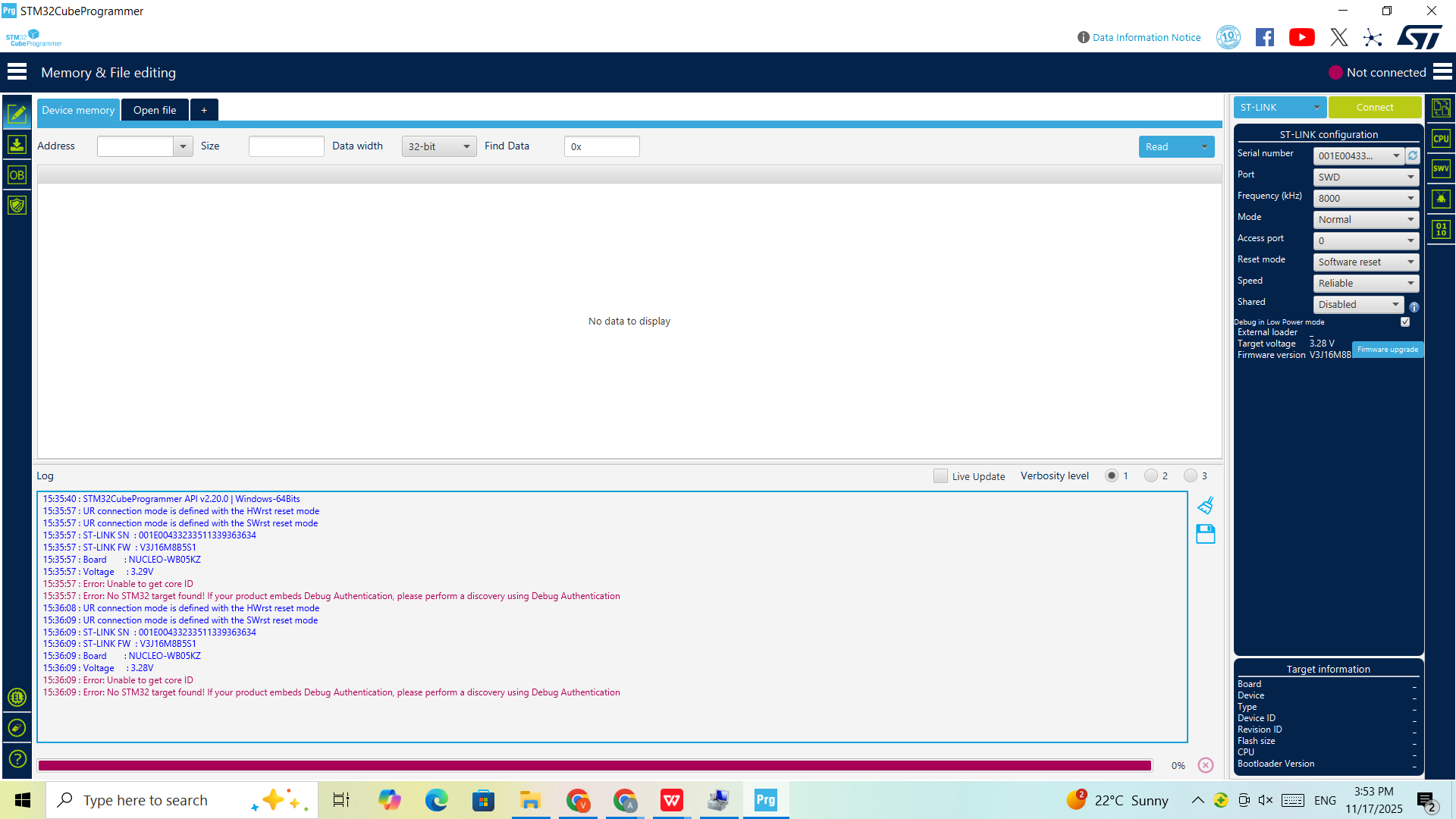The width and height of the screenshot is (1456, 819).
Task: Click the Connect button
Action: click(x=1374, y=107)
